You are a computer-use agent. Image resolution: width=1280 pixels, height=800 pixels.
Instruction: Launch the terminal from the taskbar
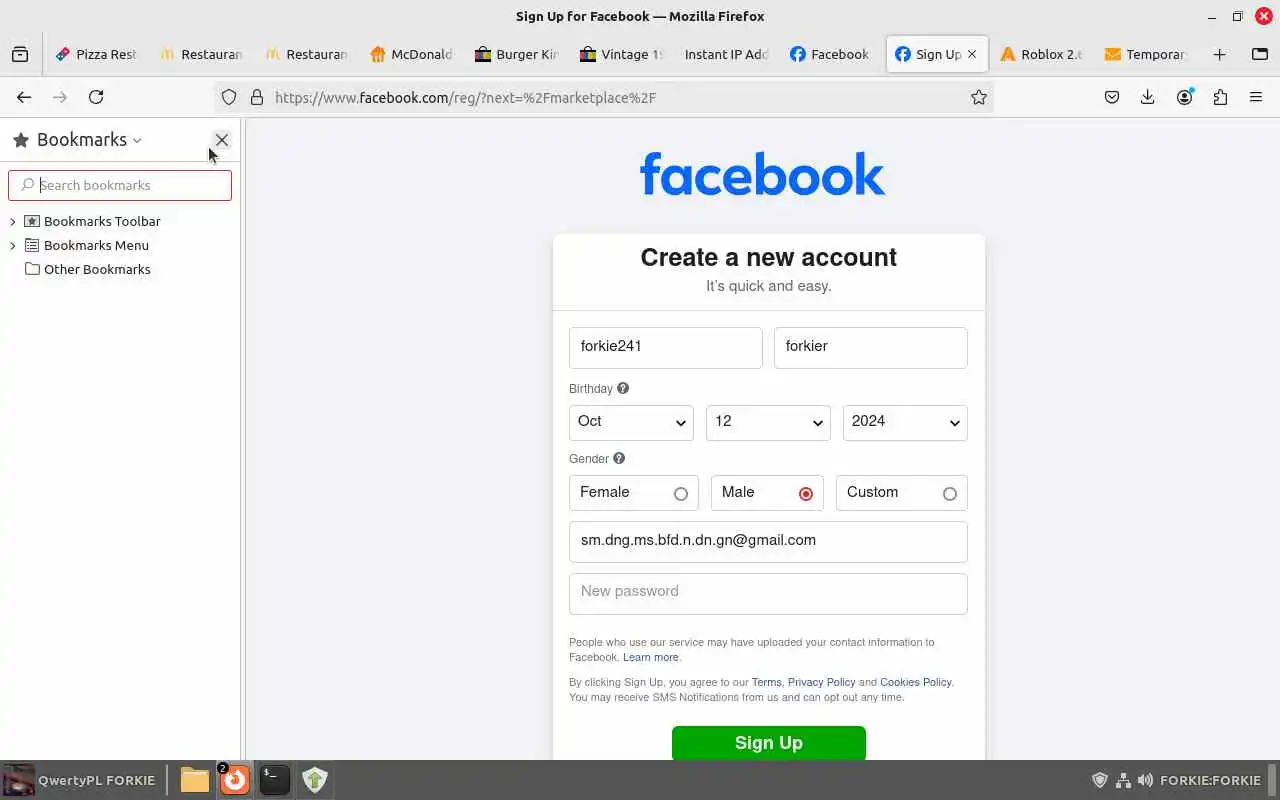coord(274,779)
